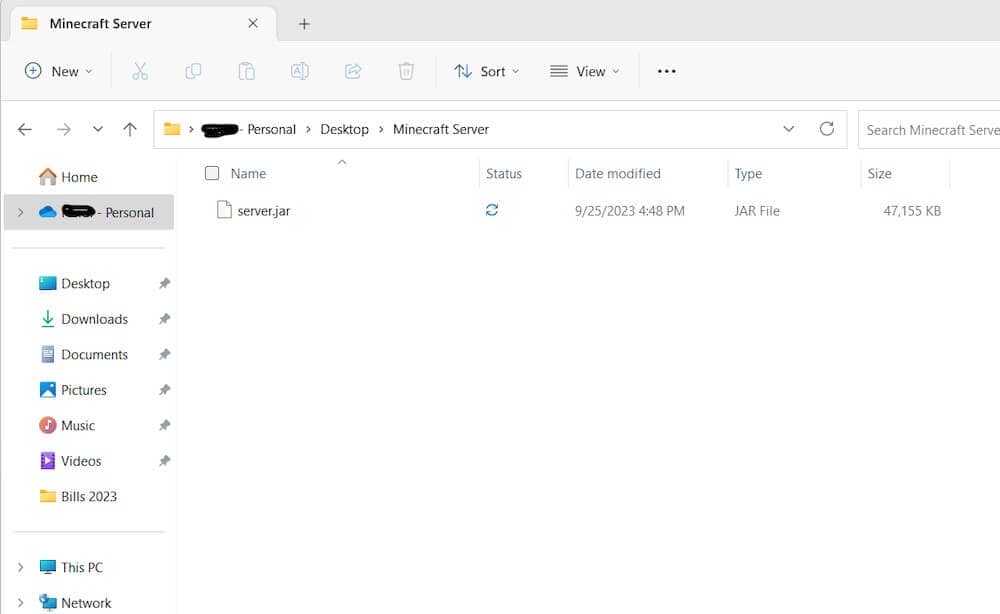
Task: Open the View options dropdown
Action: [585, 70]
